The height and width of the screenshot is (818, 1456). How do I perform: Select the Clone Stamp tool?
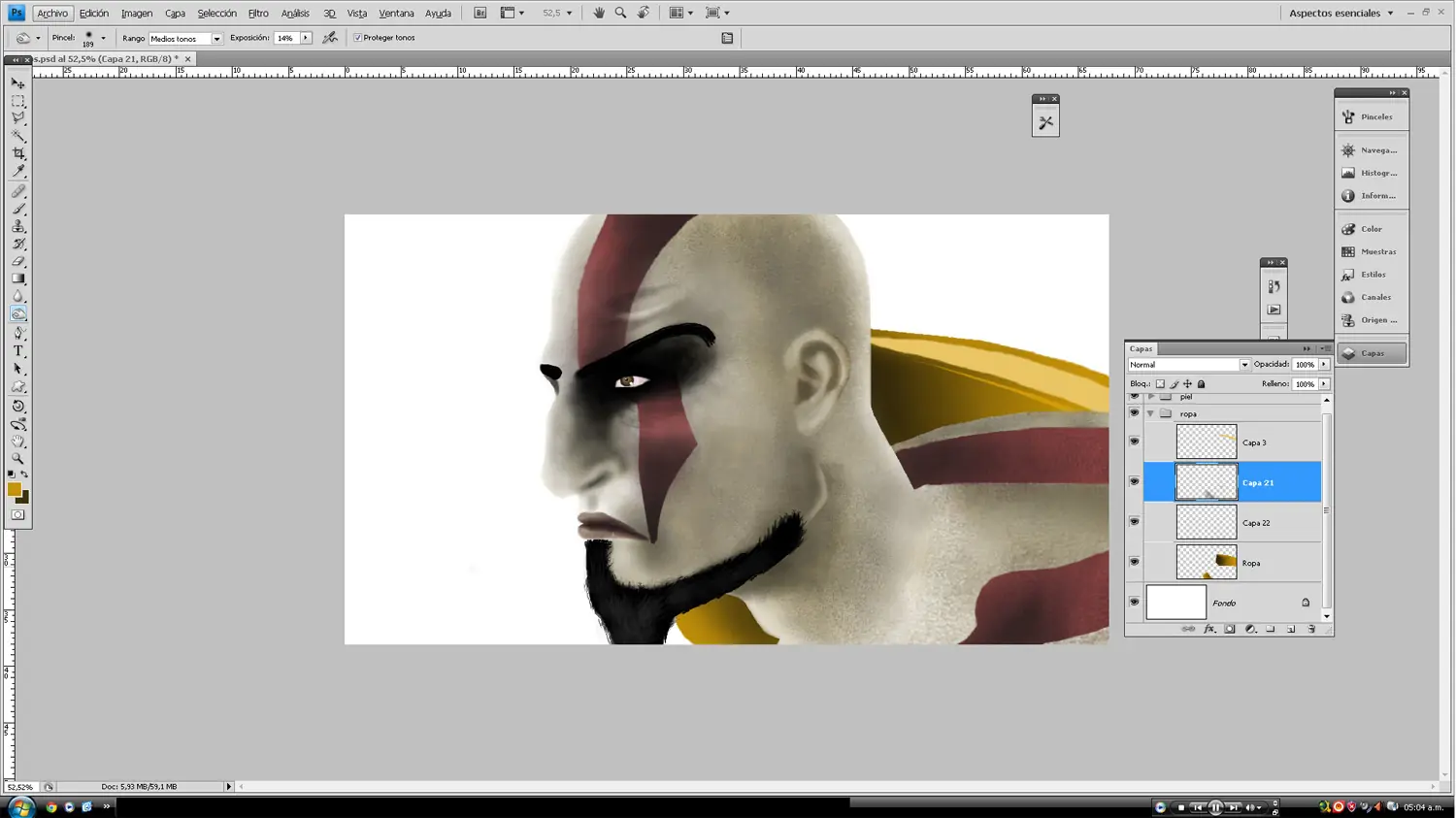(18, 226)
